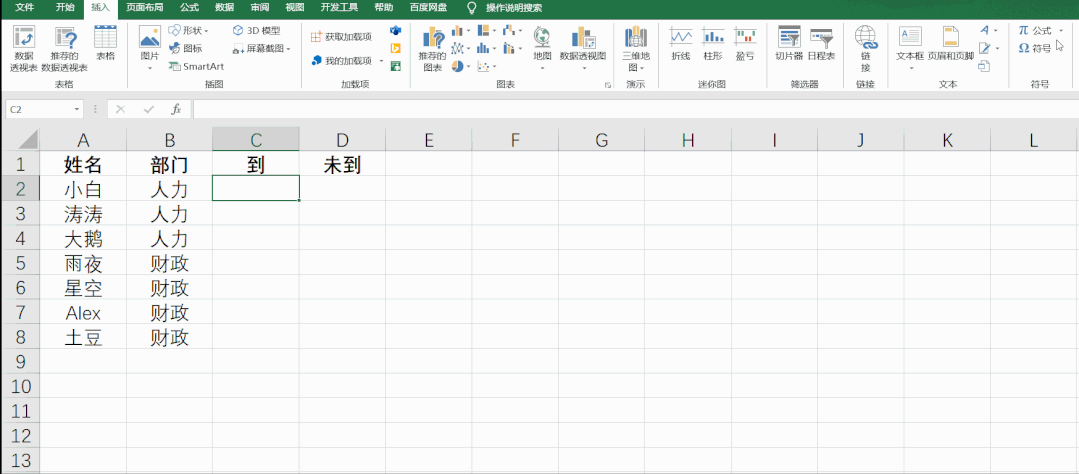Insert Win/Loss sparkline (盈亏)
The image size is (1079, 474).
click(x=745, y=43)
